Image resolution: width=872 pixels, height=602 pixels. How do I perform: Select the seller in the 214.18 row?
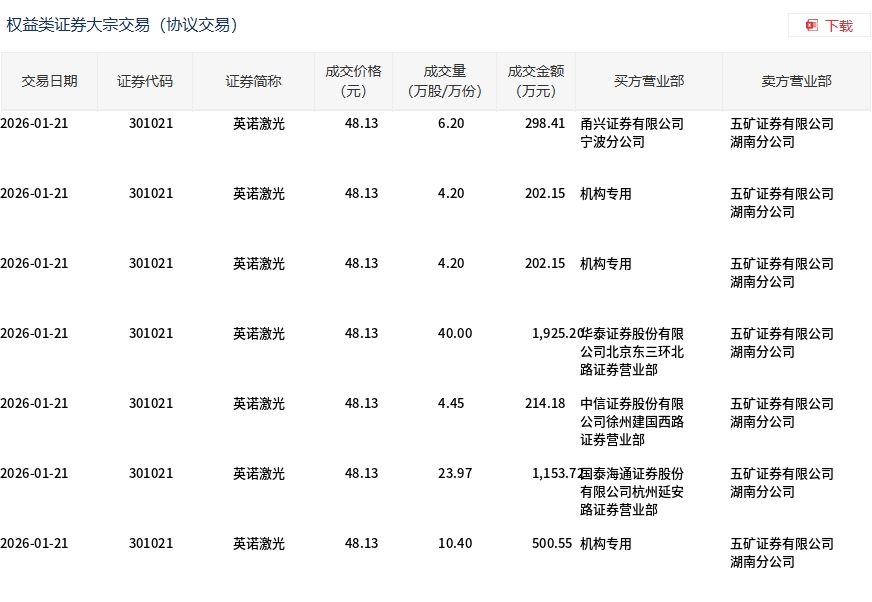pyautogui.click(x=782, y=412)
